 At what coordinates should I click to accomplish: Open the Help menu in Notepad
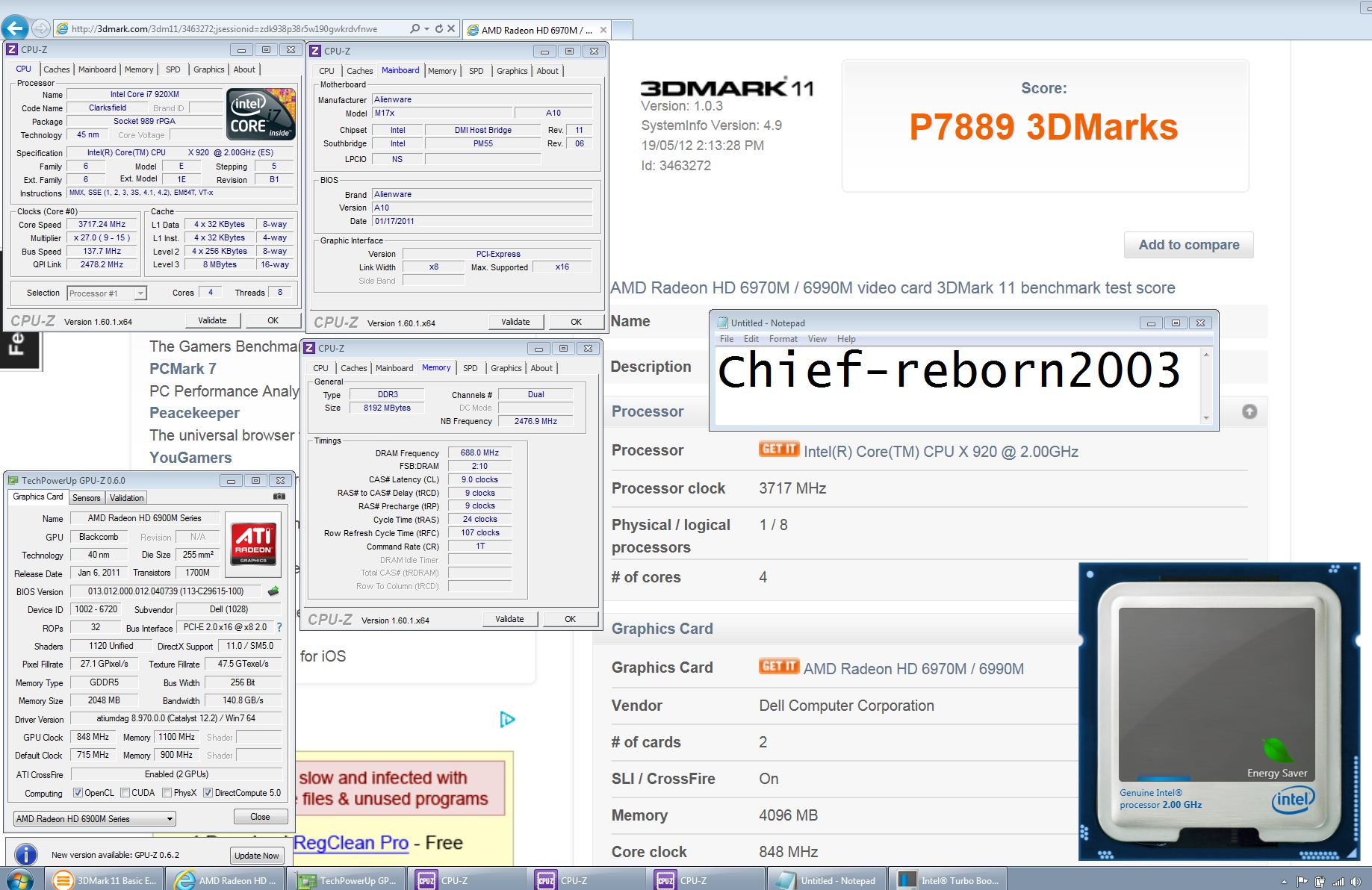click(846, 339)
